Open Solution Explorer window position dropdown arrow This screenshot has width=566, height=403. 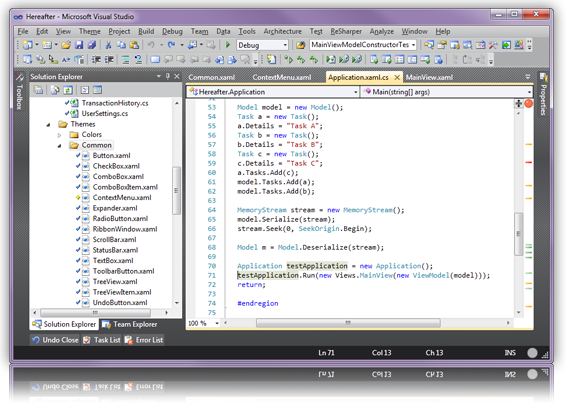(x=158, y=76)
